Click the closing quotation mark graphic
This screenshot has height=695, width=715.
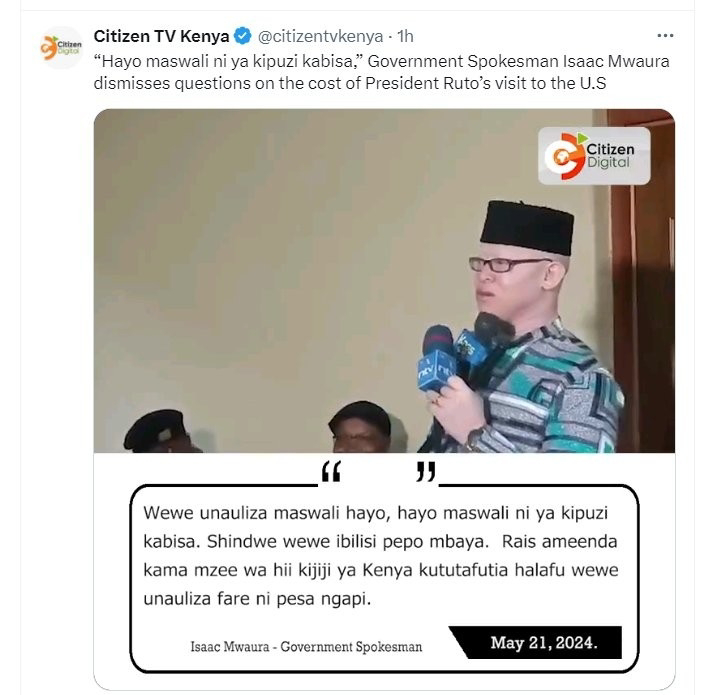(x=426, y=472)
